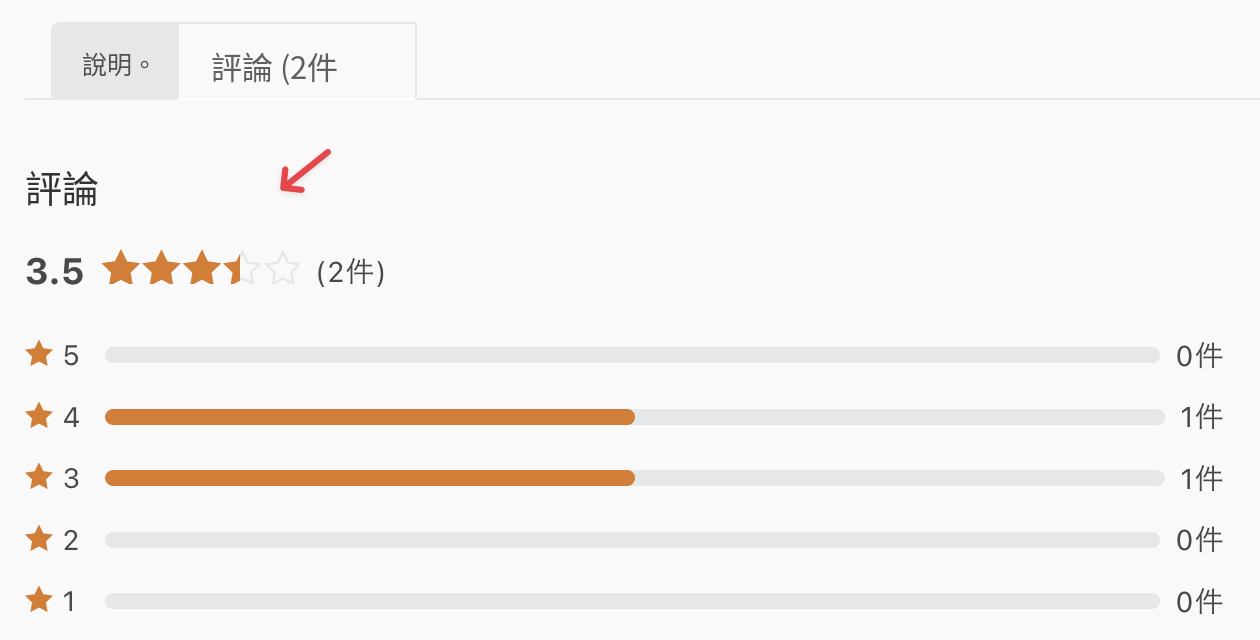The image size is (1260, 640).
Task: Click the empty fifth star in rating
Action: pos(282,269)
